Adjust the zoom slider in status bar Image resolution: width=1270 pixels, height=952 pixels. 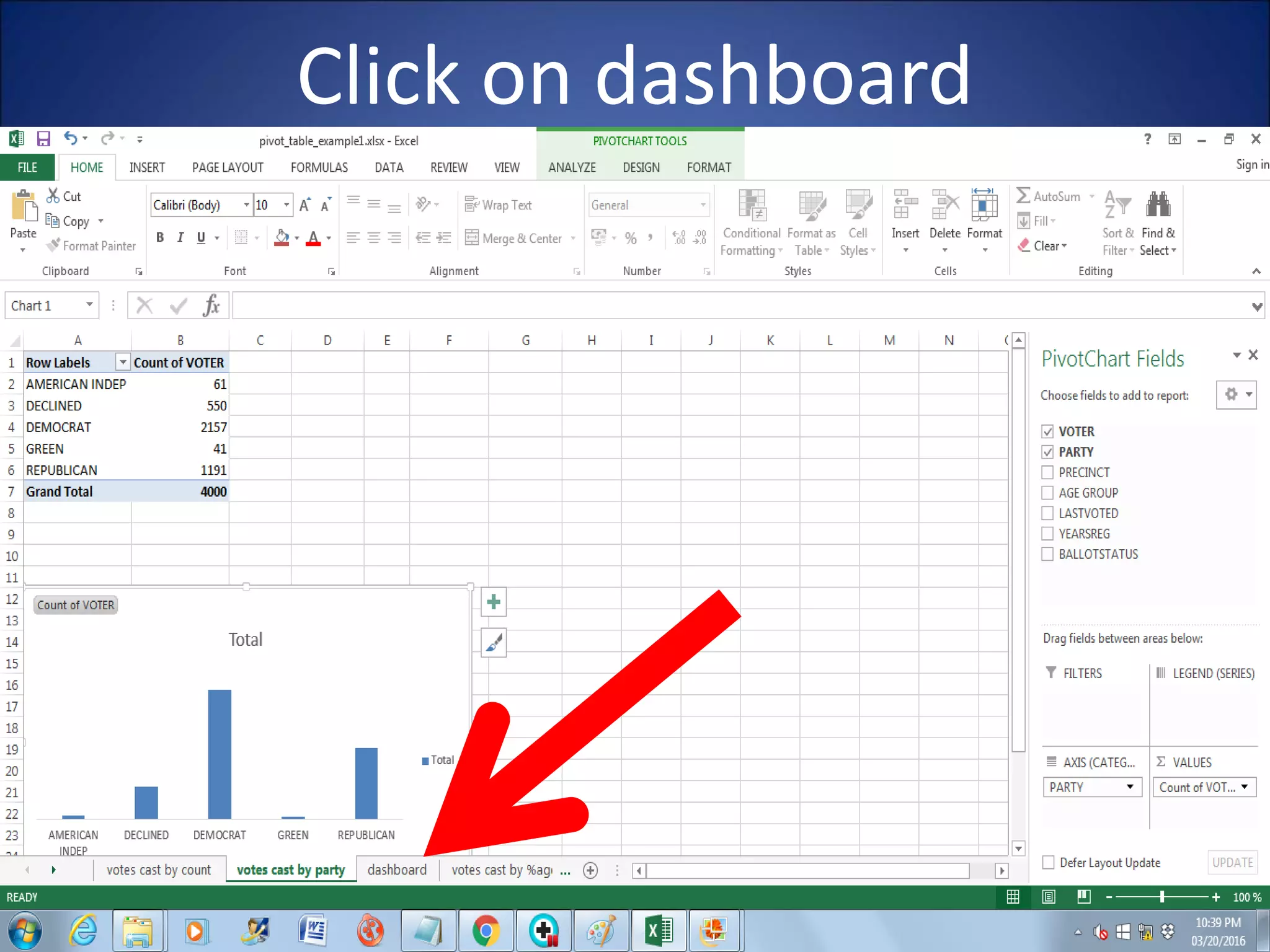(x=1162, y=897)
